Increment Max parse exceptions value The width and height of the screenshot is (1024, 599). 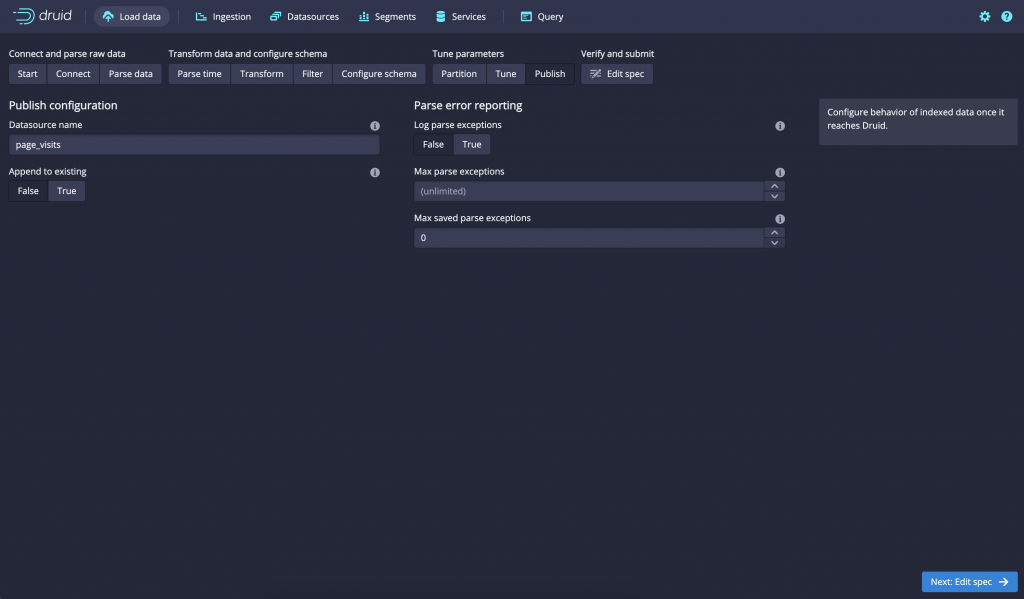pos(775,186)
